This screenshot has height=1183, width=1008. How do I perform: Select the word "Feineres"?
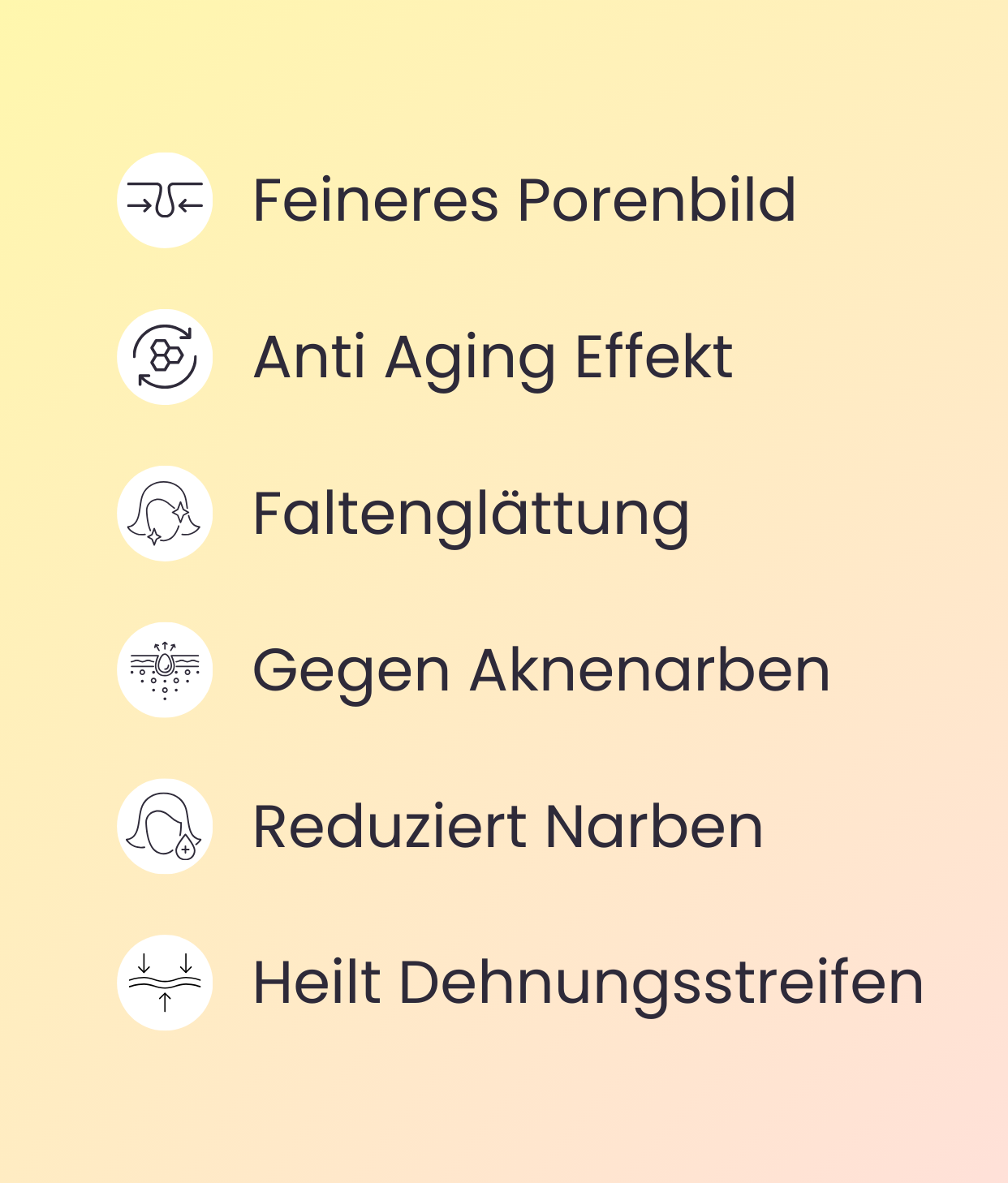pos(375,200)
